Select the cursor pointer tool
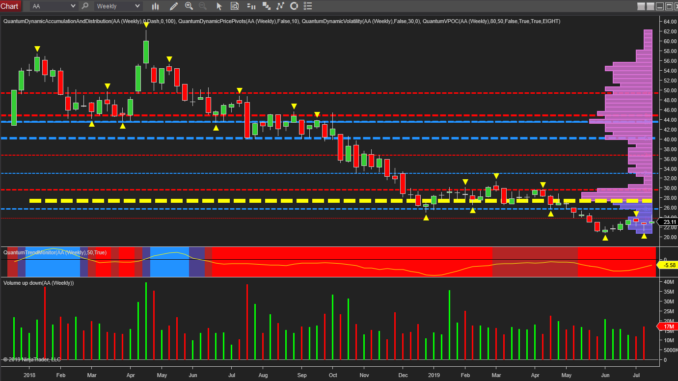The image size is (678, 381). (219, 6)
